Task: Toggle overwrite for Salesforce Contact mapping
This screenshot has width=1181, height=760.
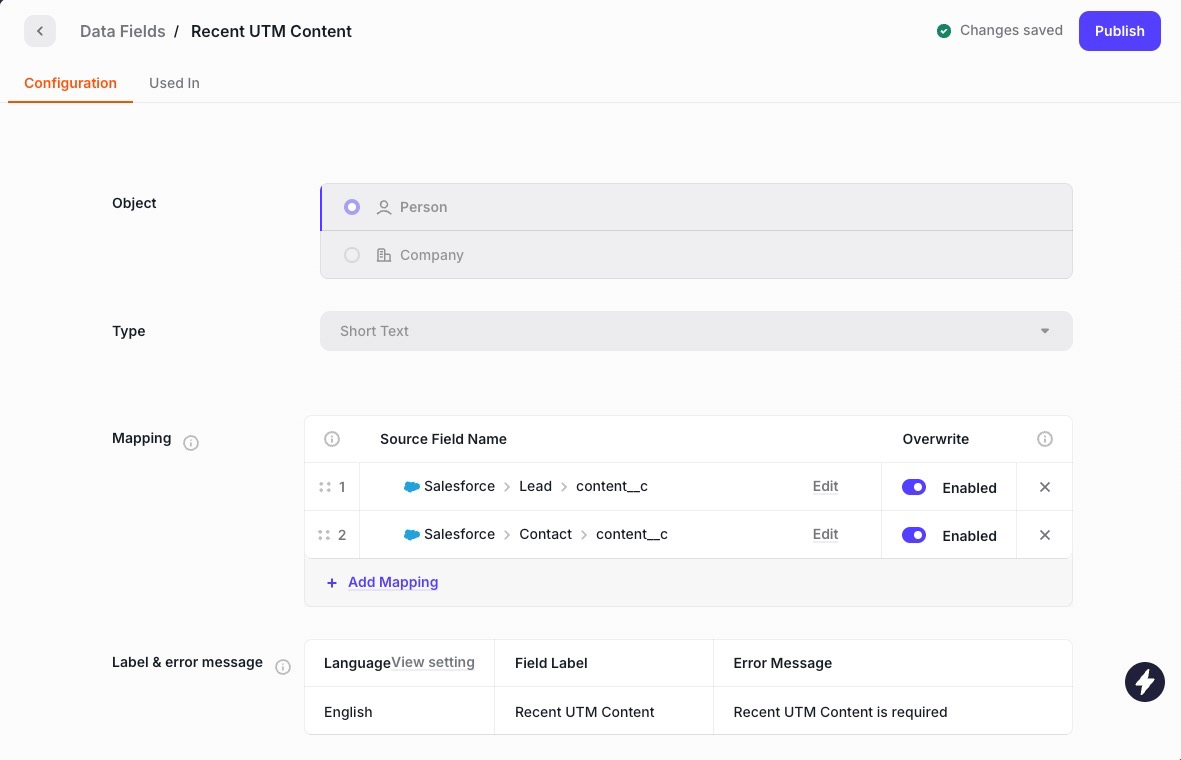Action: [x=914, y=535]
